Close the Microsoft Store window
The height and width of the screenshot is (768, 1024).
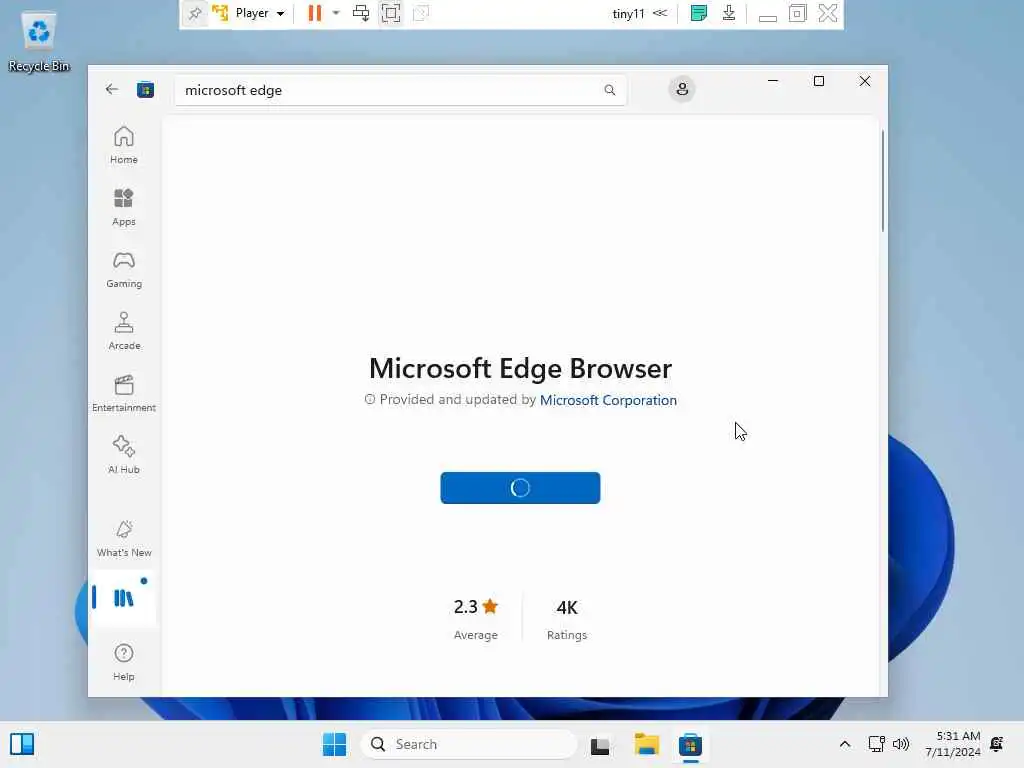coord(865,81)
